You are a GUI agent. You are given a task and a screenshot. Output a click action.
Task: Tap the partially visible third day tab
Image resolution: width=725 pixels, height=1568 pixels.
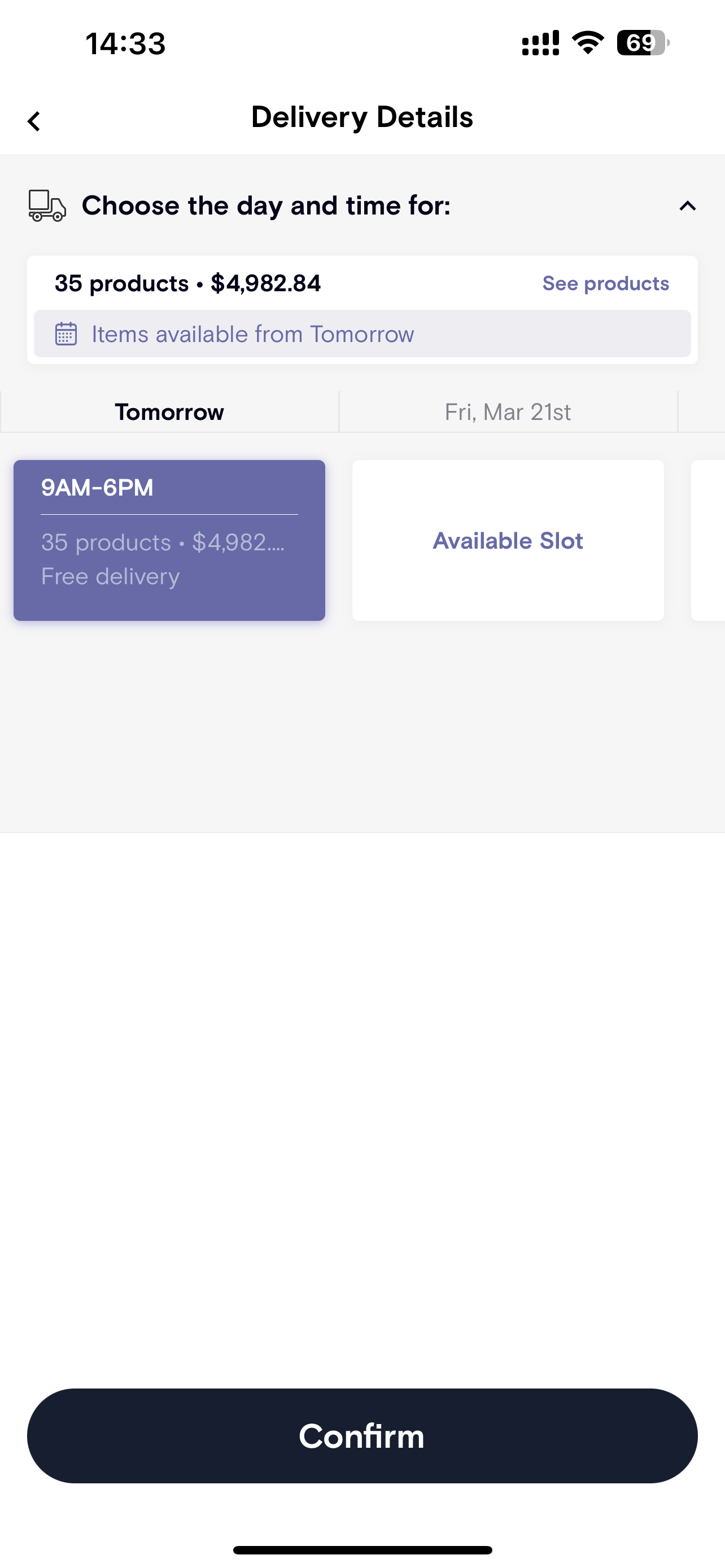702,412
